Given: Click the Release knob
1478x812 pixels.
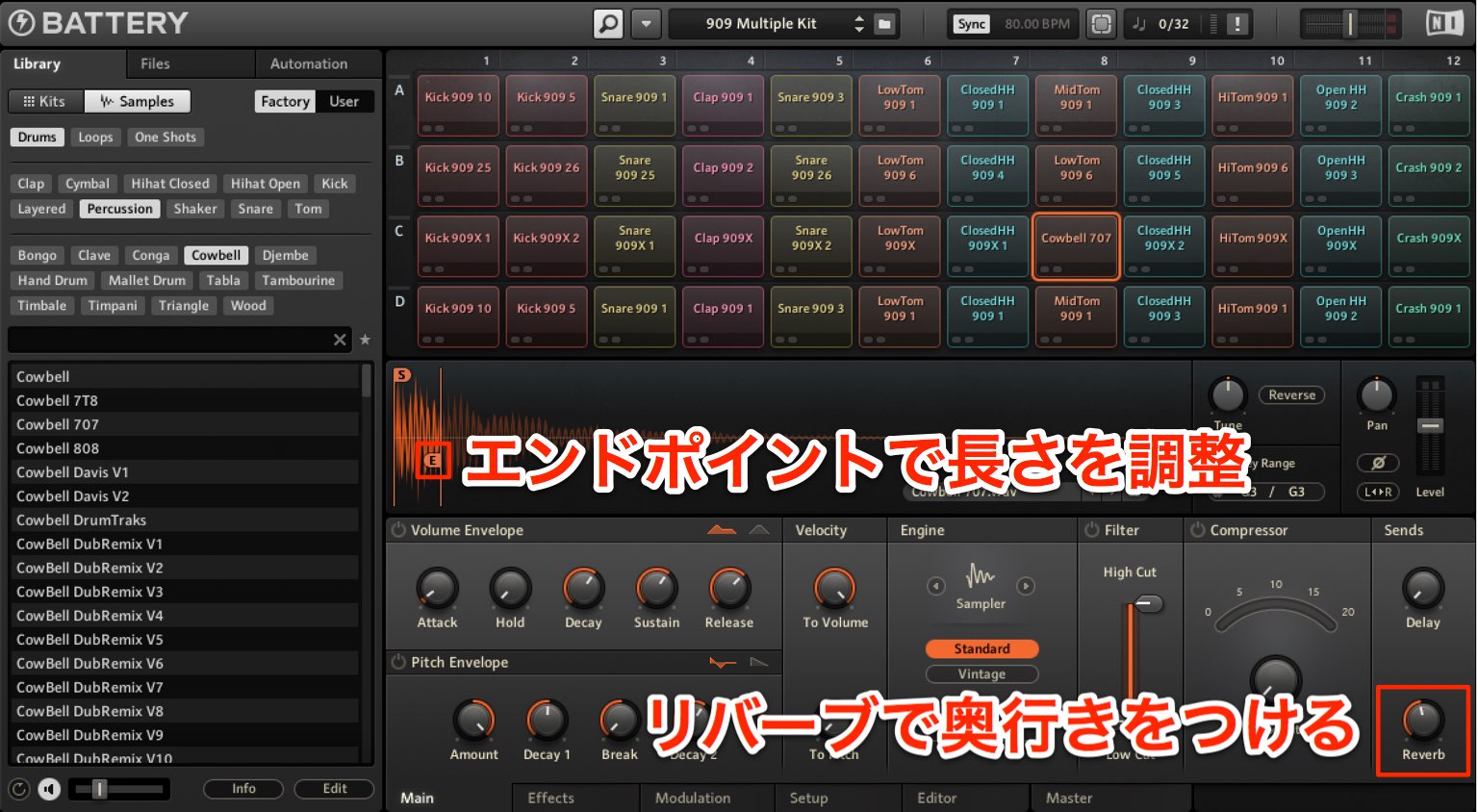Looking at the screenshot, I should pyautogui.click(x=729, y=588).
